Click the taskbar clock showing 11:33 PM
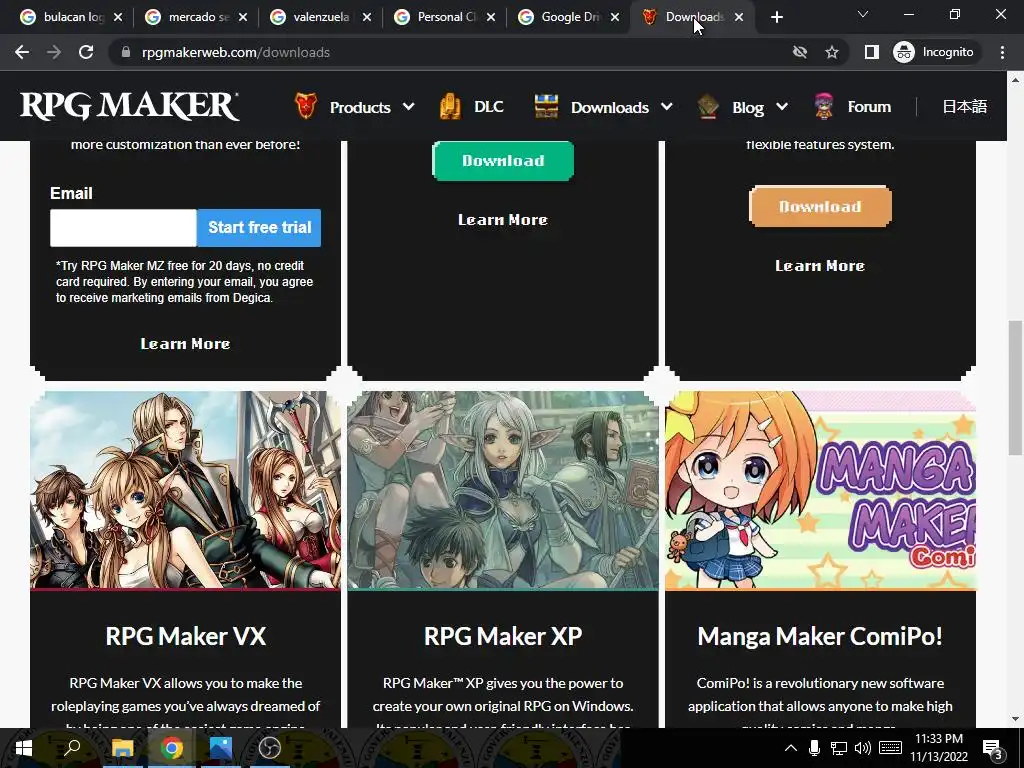Screen dimensions: 1024x768 point(939,748)
